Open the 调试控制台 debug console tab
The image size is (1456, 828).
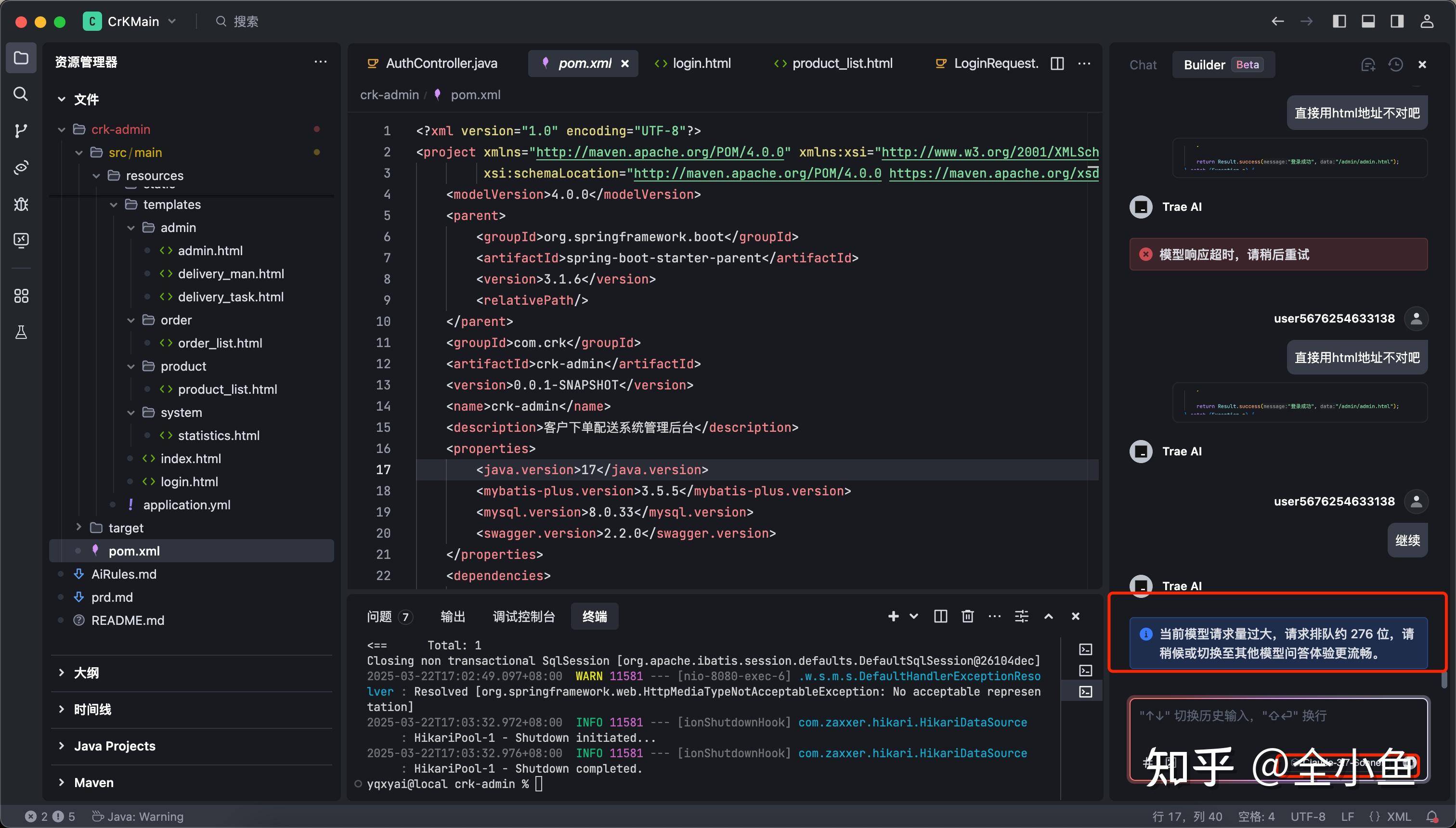click(x=524, y=617)
